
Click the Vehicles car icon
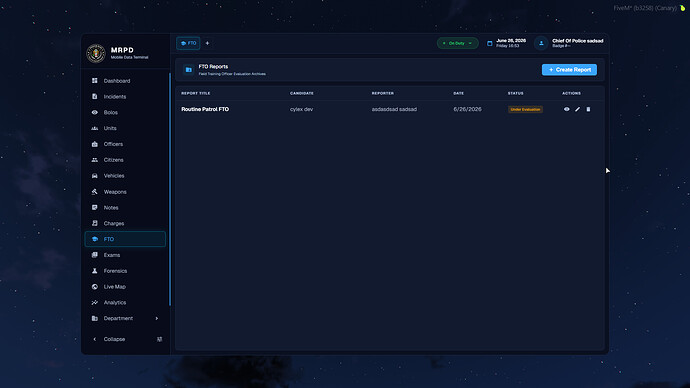[95, 176]
